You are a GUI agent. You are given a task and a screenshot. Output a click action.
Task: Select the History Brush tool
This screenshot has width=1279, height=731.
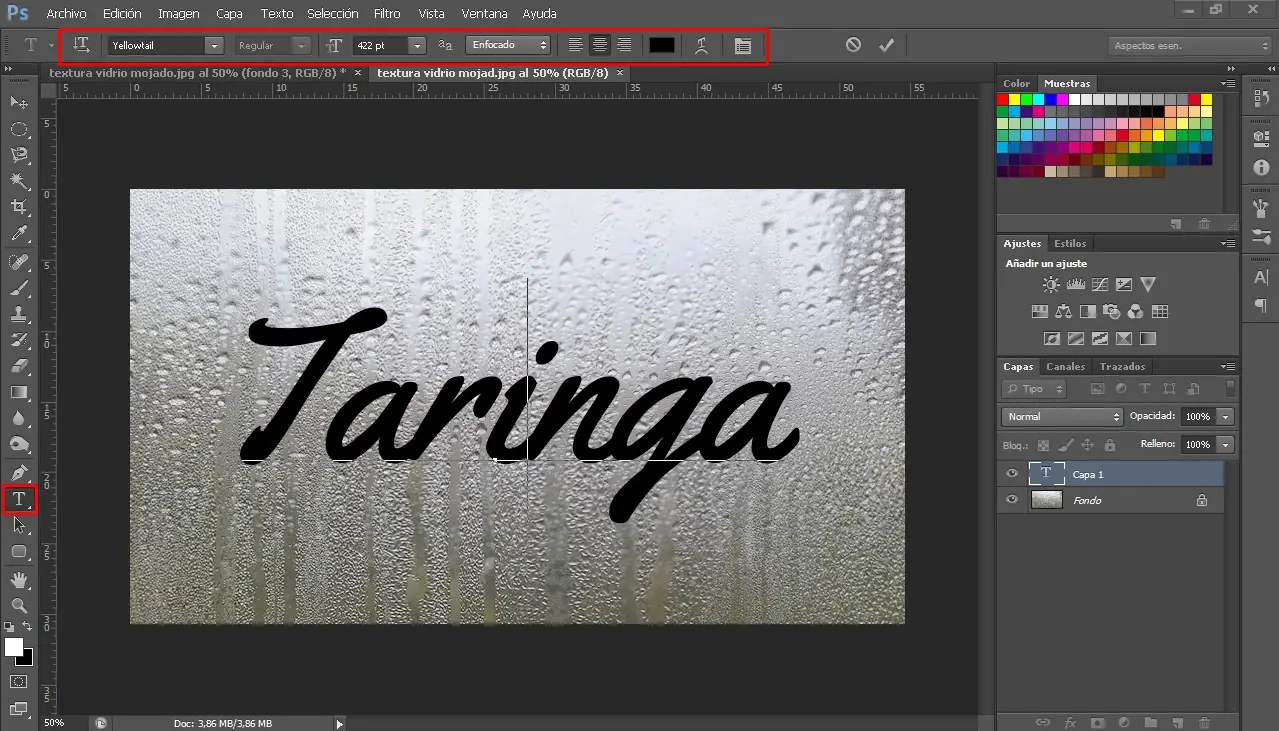click(x=19, y=340)
